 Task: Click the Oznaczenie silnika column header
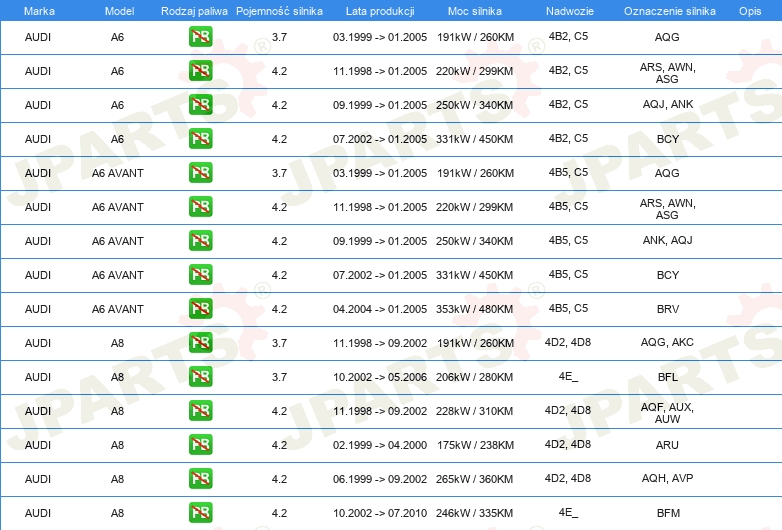[670, 11]
